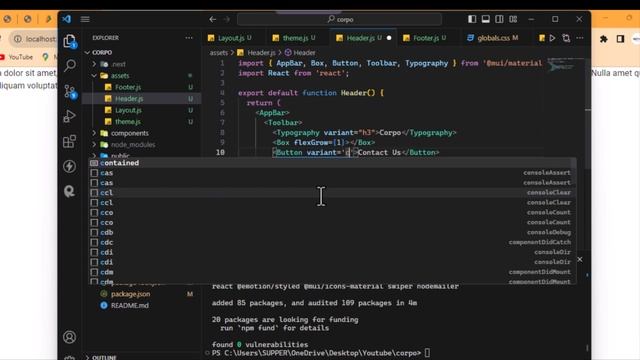Open the hamburger application menu
Screen dimensions: 640x360
tap(85, 19)
